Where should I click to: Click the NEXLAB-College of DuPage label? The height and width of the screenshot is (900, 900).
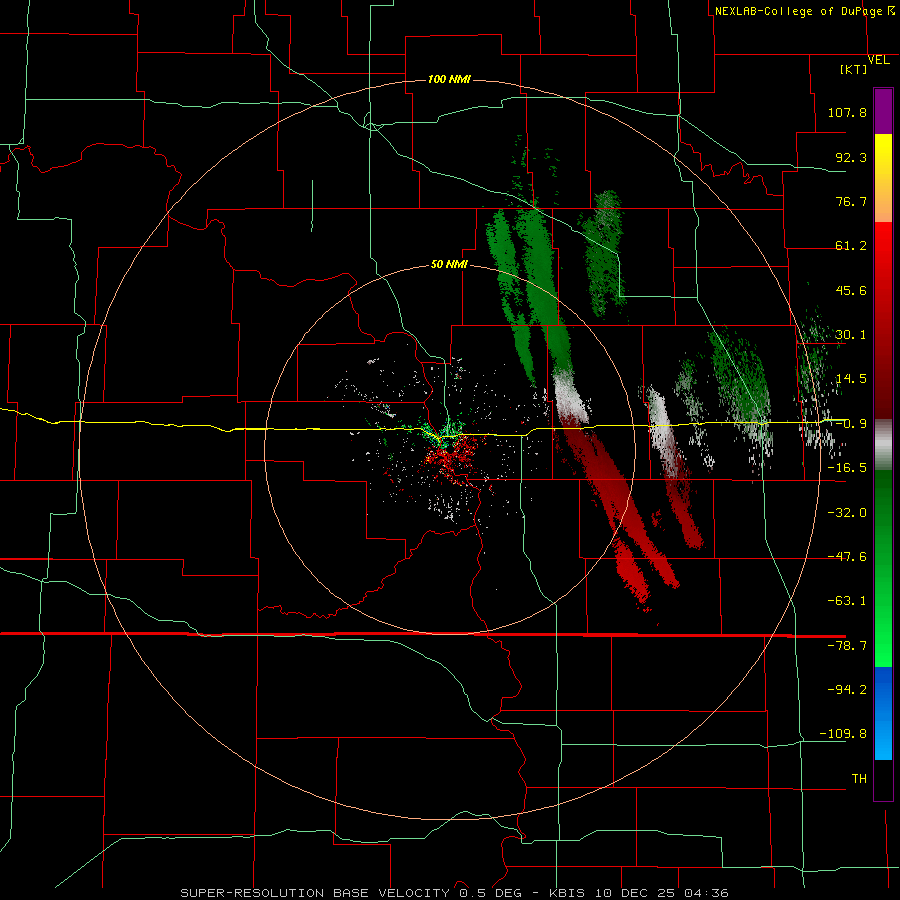(799, 11)
